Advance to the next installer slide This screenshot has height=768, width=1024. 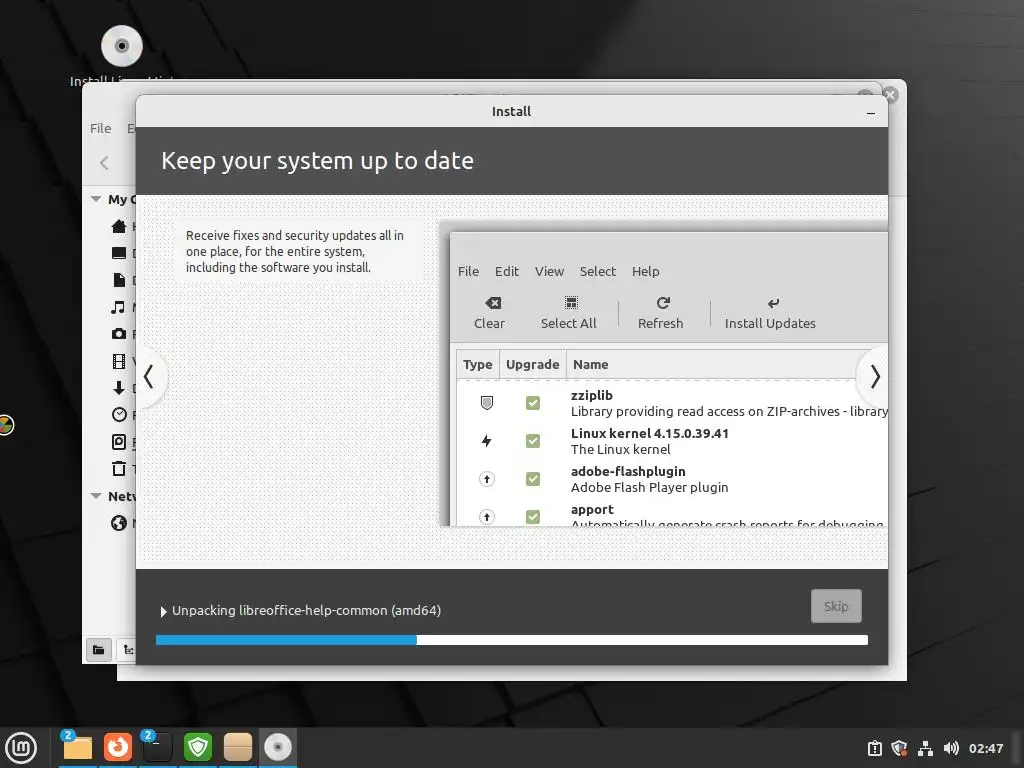875,377
